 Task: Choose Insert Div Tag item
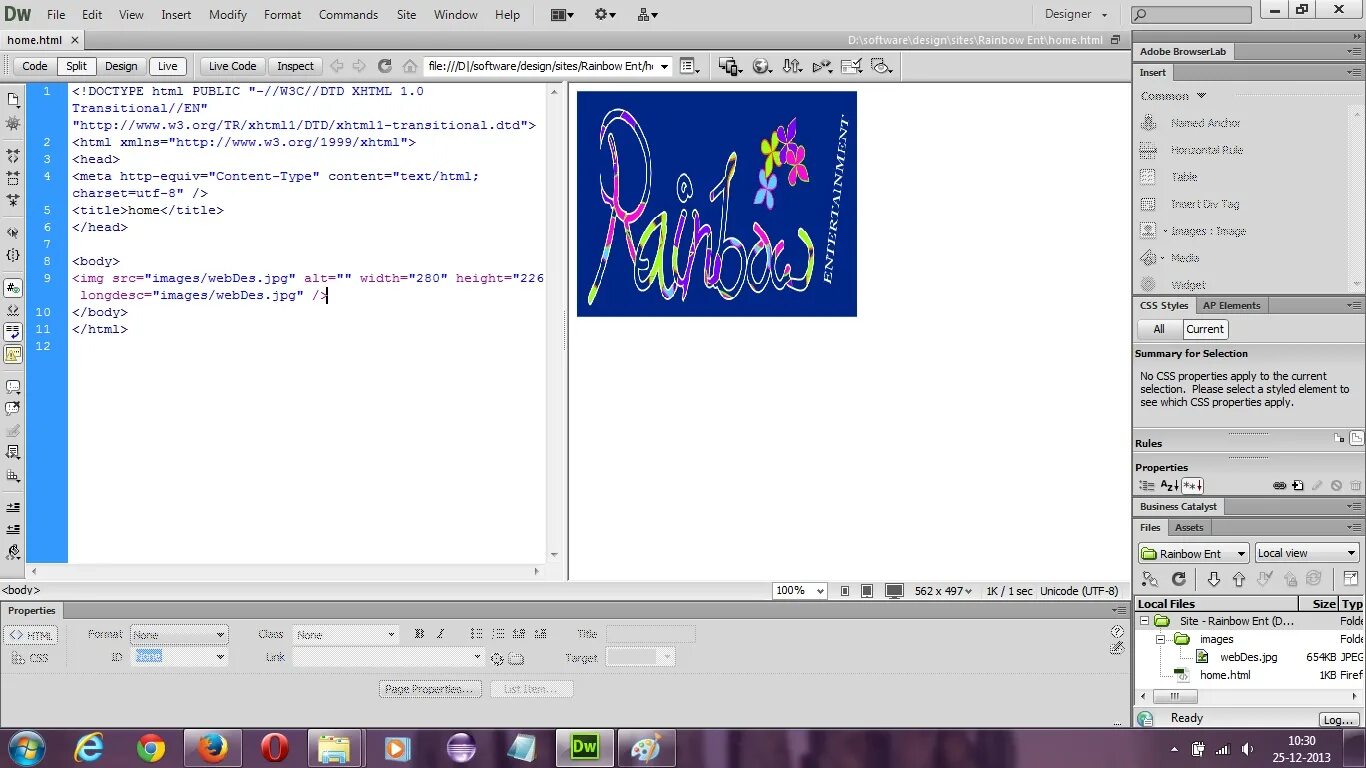point(1205,204)
